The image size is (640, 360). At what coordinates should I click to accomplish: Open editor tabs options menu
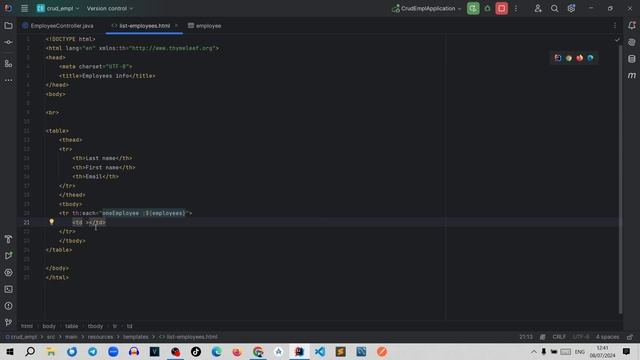coord(615,26)
